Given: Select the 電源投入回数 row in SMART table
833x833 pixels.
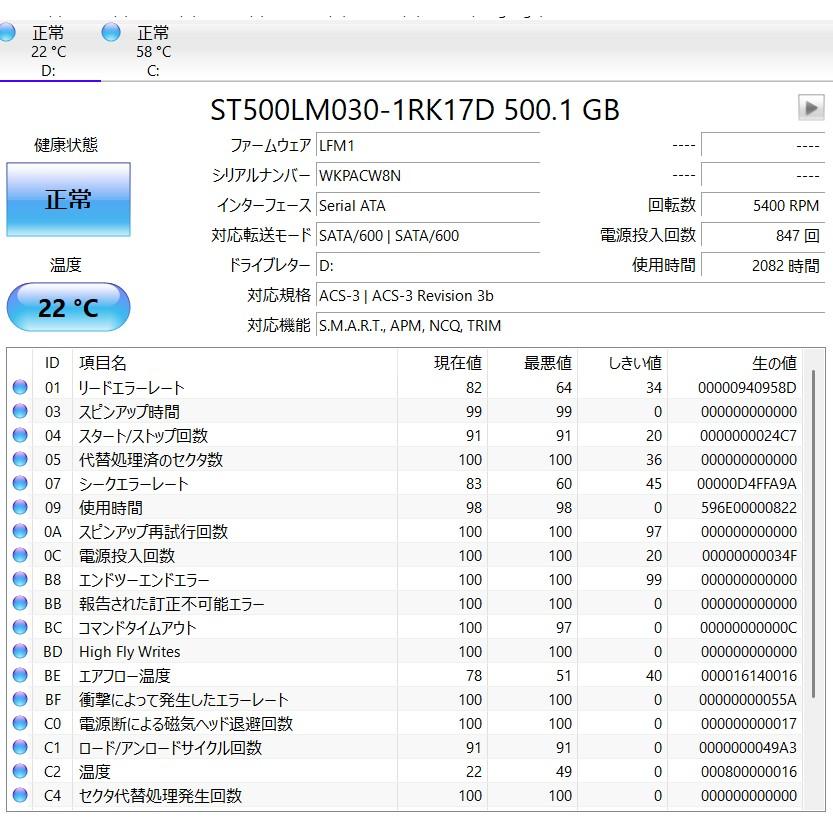Looking at the screenshot, I should coord(406,555).
